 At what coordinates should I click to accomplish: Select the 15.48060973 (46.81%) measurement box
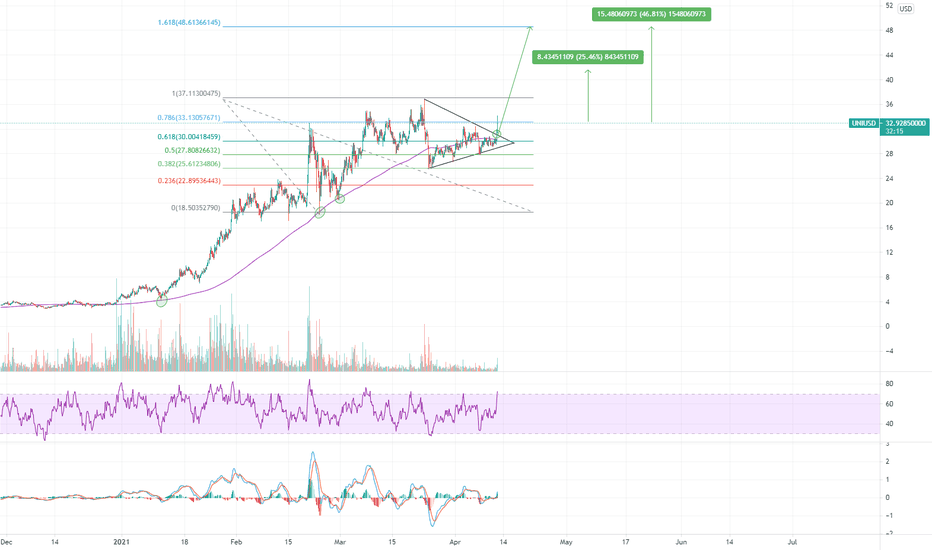(651, 14)
